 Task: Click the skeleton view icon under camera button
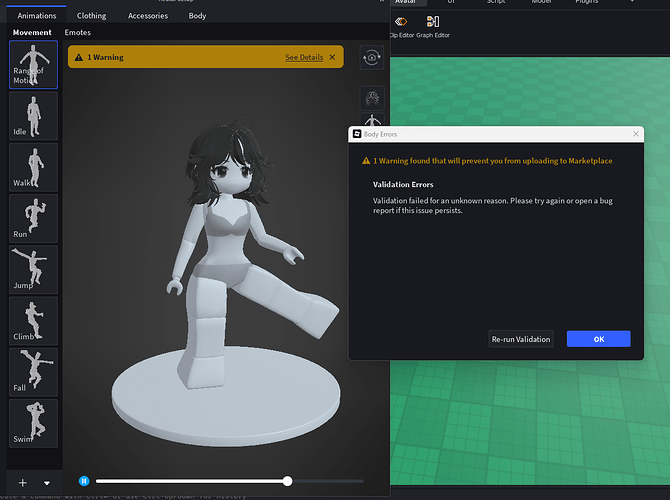tap(372, 98)
